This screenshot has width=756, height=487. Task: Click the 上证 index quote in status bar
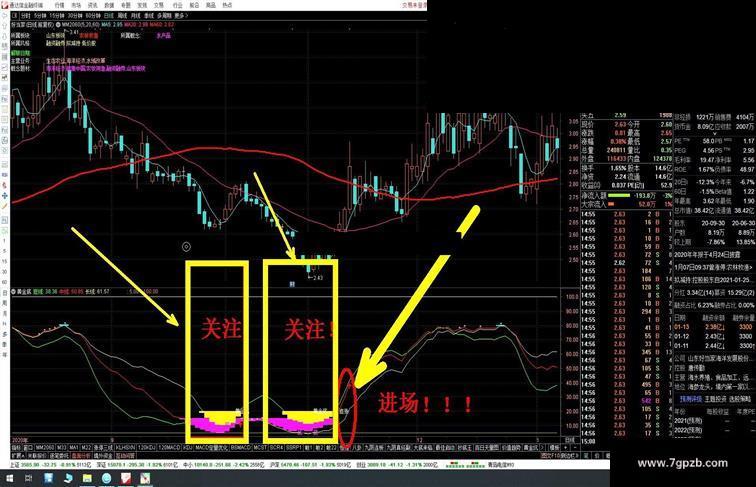click(x=51, y=465)
